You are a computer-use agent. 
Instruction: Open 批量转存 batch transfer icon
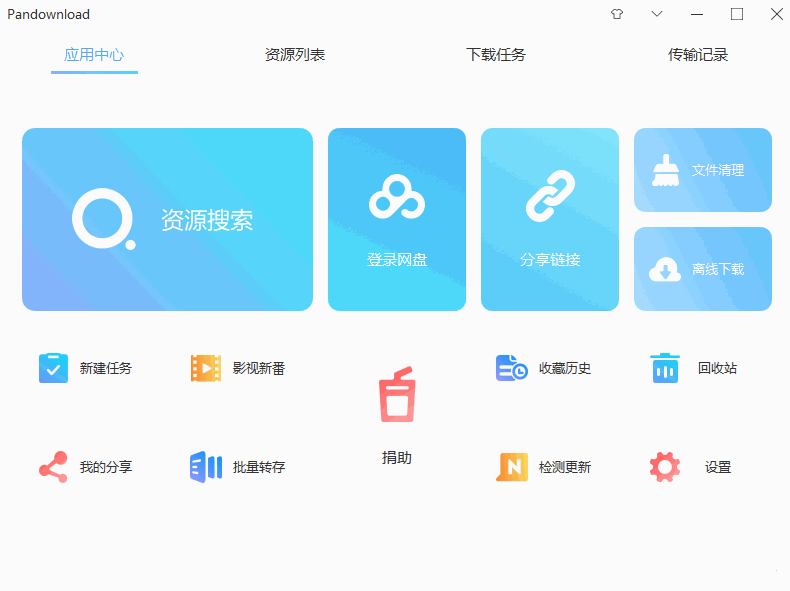point(206,467)
